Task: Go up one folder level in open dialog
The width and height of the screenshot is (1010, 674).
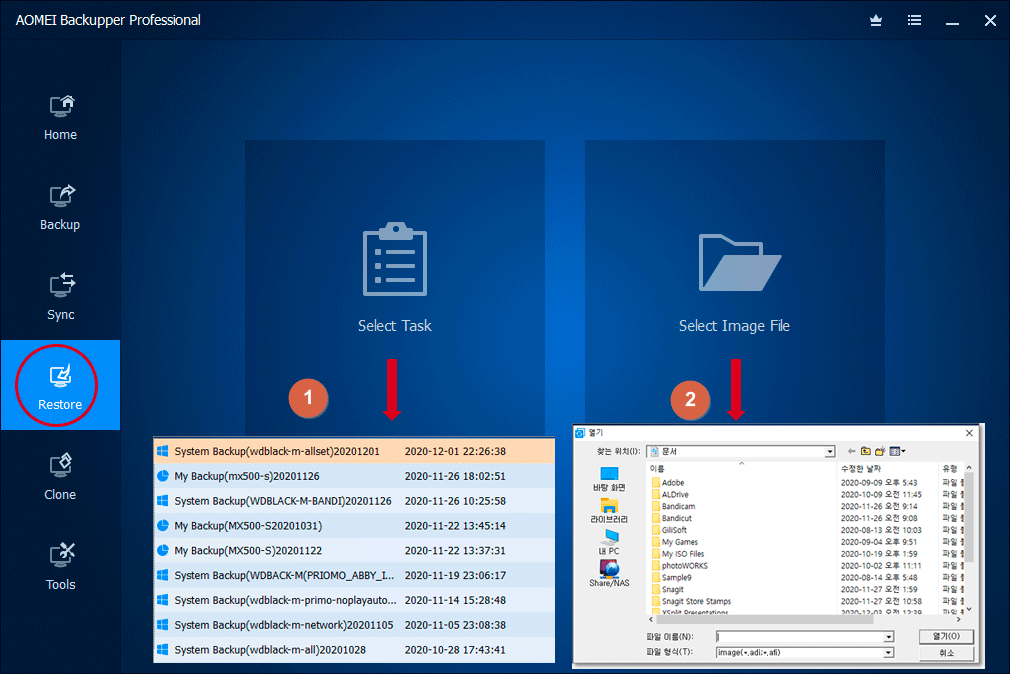Action: point(866,451)
